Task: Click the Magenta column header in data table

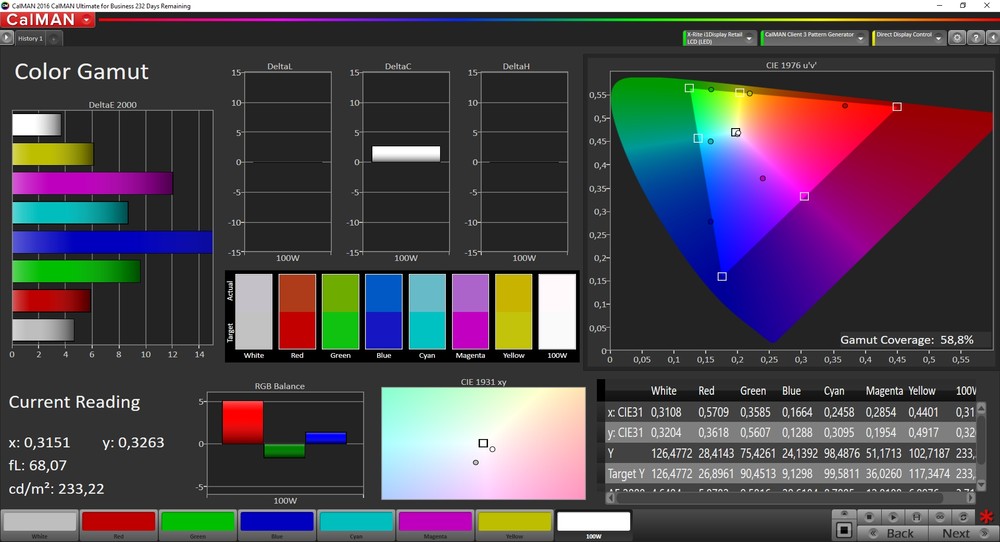Action: pos(883,391)
